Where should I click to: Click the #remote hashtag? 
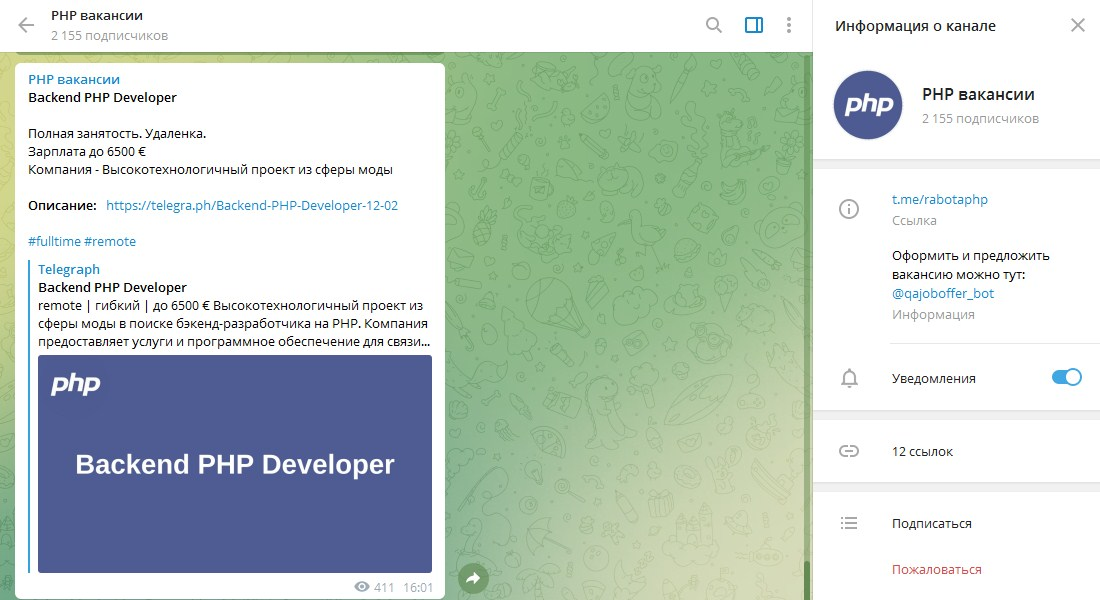(x=110, y=241)
